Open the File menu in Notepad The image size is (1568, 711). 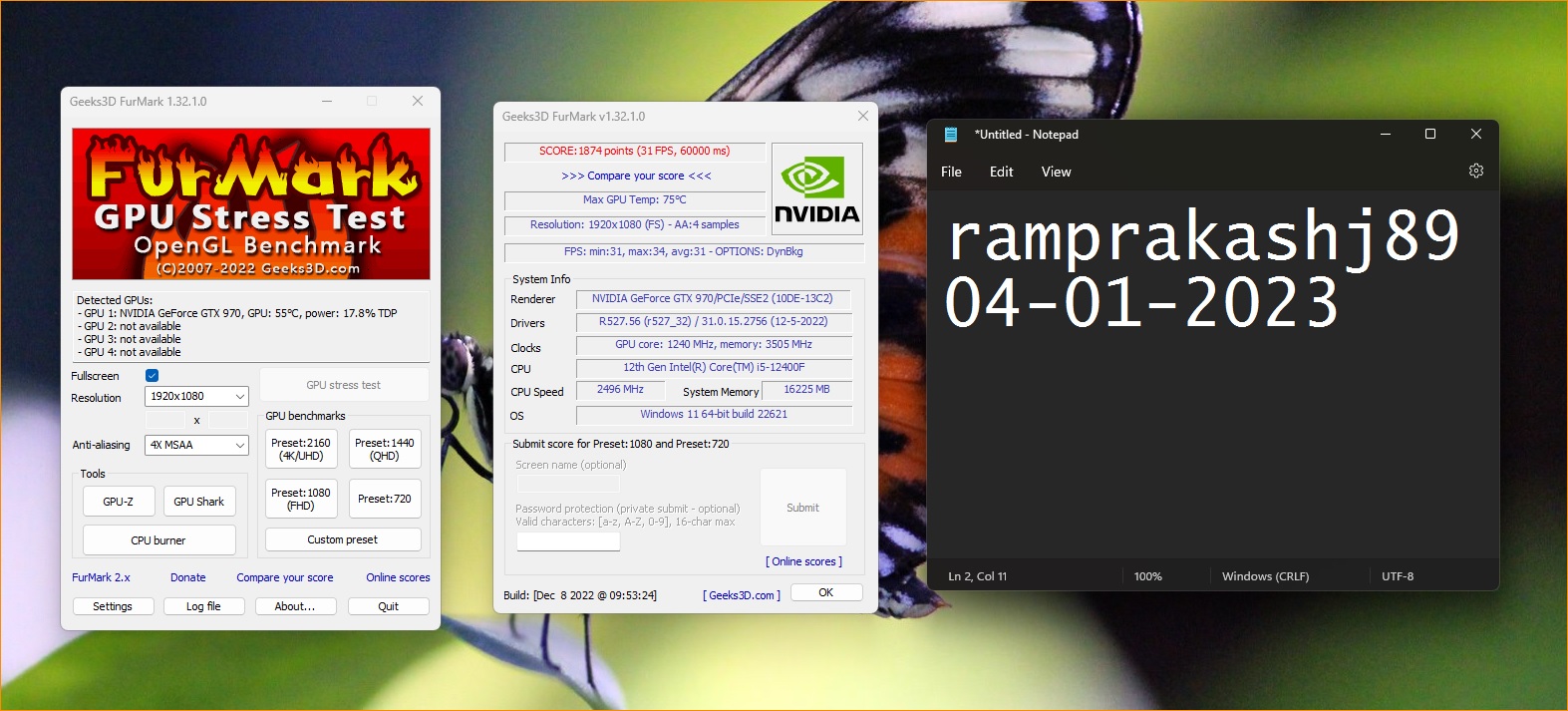(951, 173)
